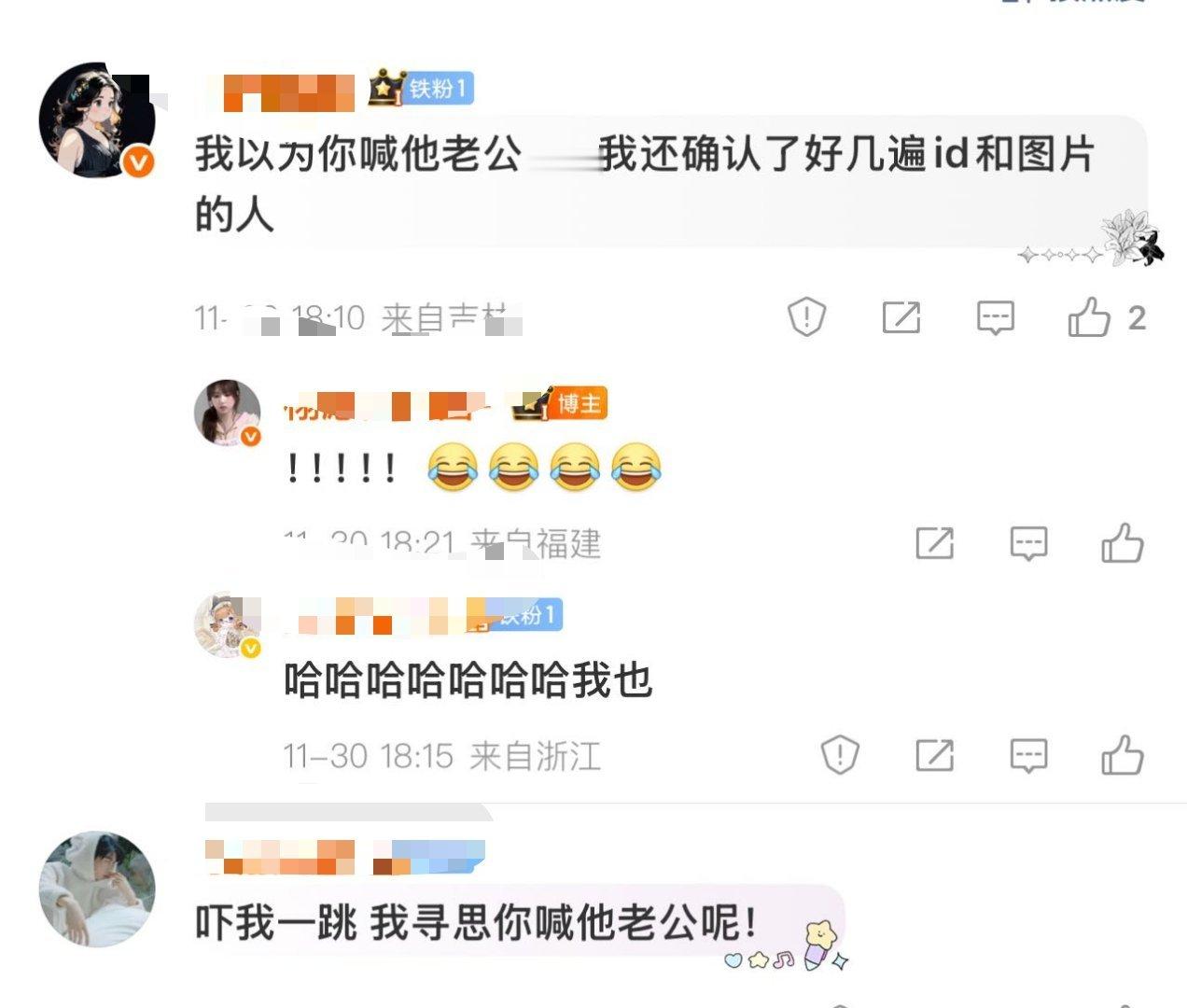Tap the 哈哈哈哈哈哈哈我也 reply text
Screen dimensions: 1187x1008
[x=468, y=680]
